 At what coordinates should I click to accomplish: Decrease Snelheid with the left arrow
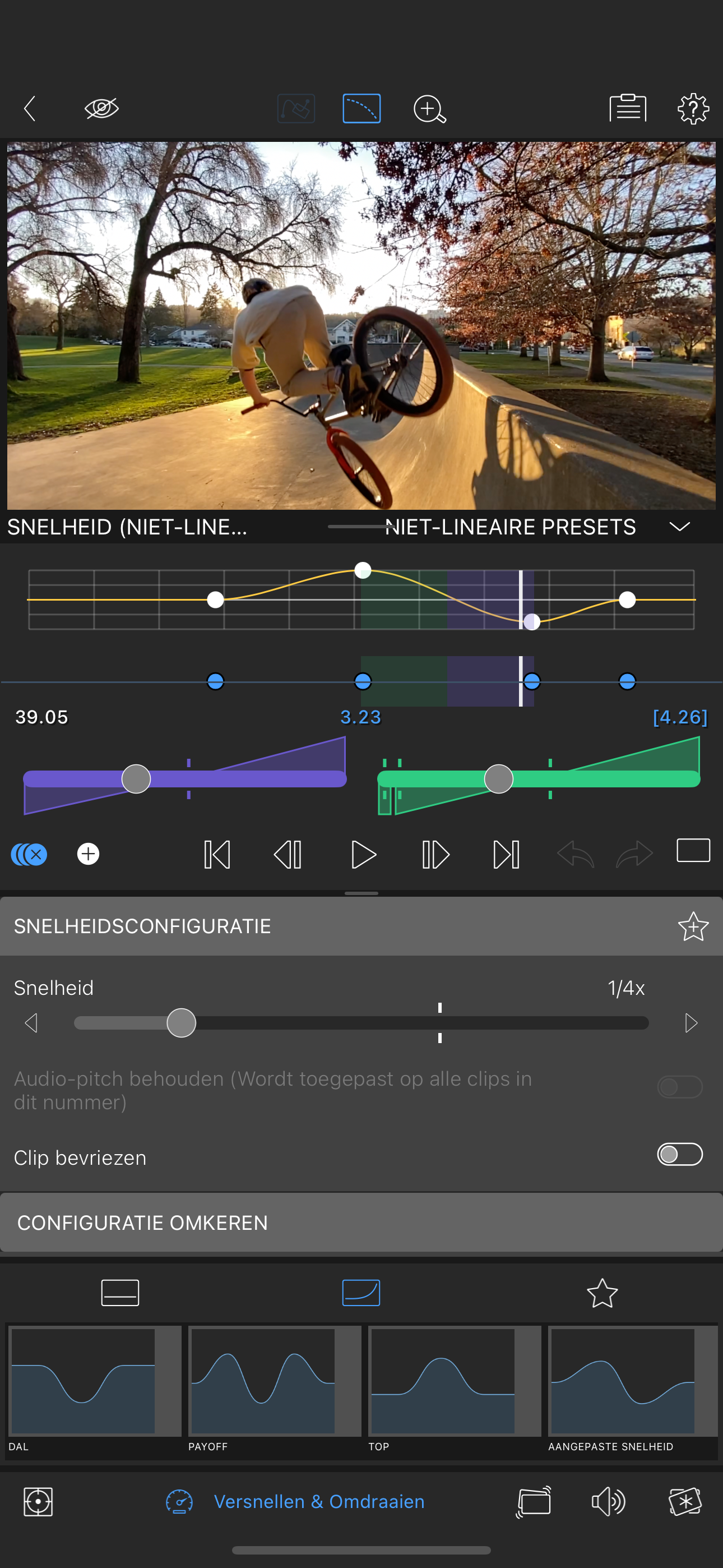pyautogui.click(x=31, y=1022)
